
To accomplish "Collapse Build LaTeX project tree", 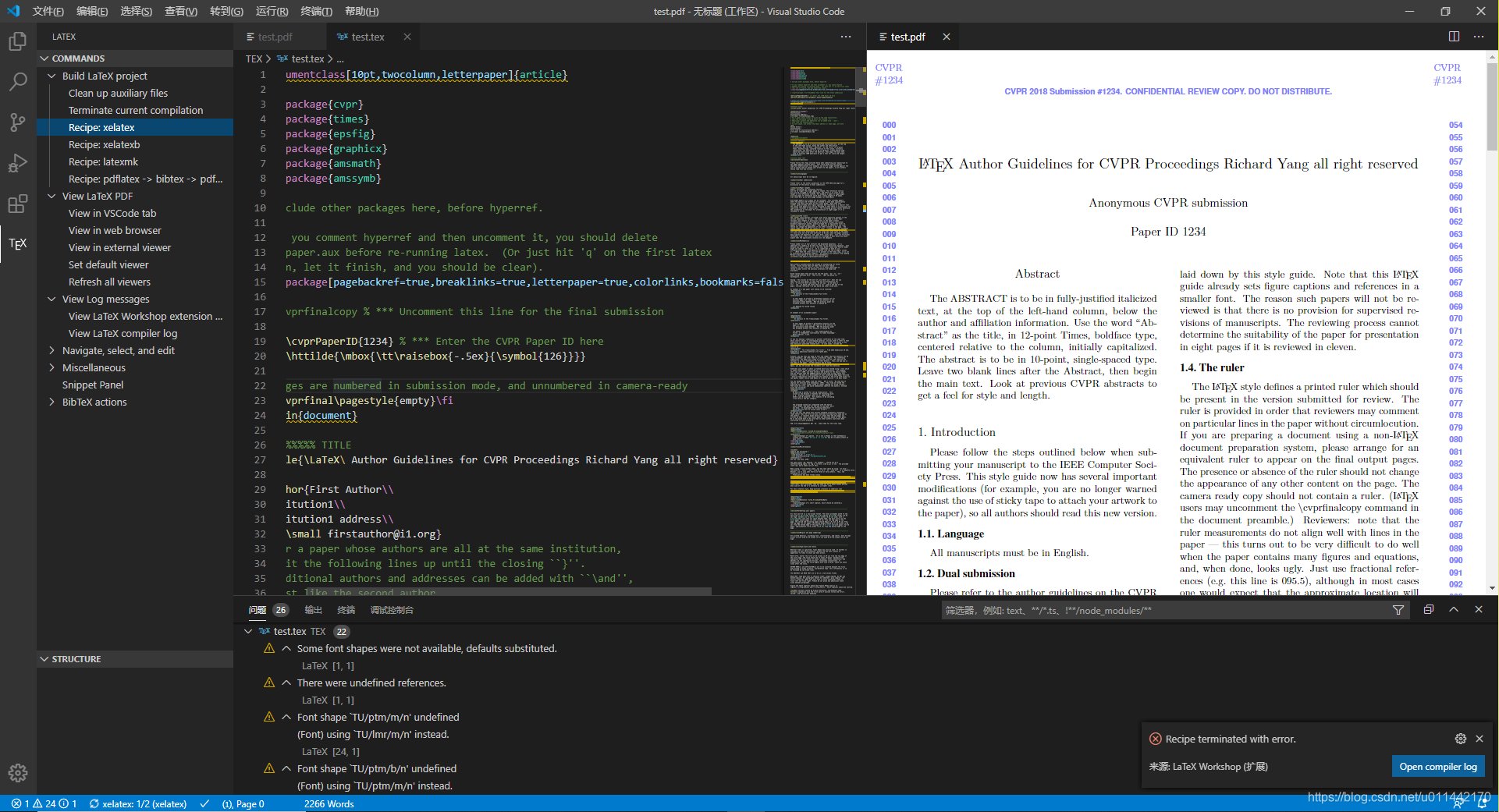I will pyautogui.click(x=52, y=76).
